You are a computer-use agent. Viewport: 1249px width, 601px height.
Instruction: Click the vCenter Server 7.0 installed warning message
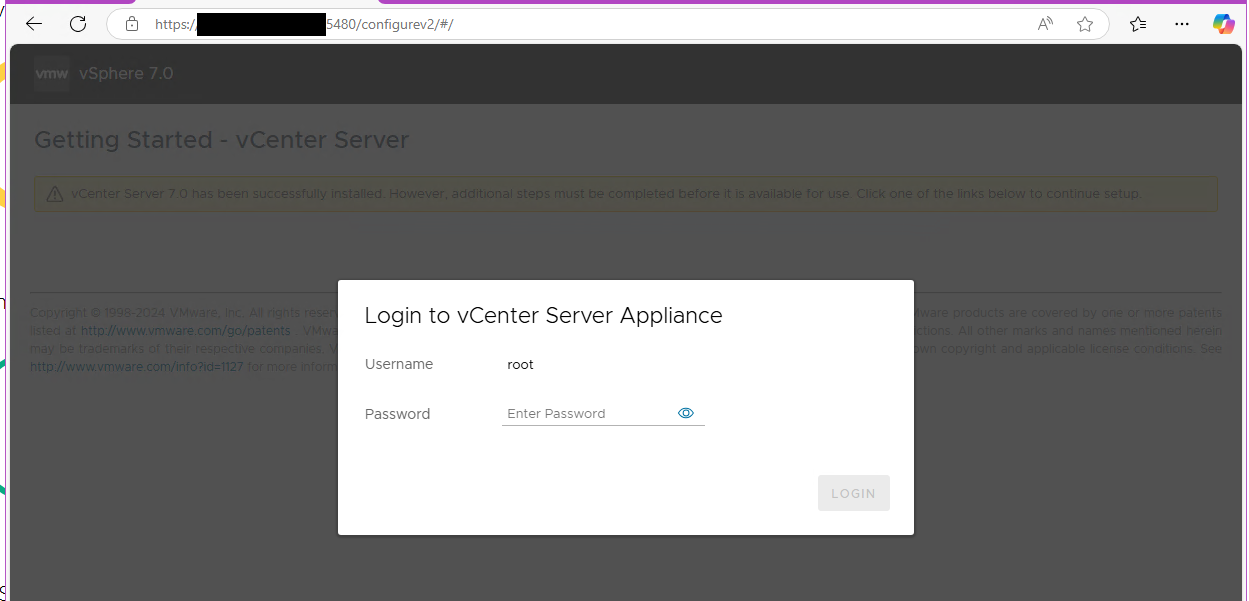[x=606, y=194]
